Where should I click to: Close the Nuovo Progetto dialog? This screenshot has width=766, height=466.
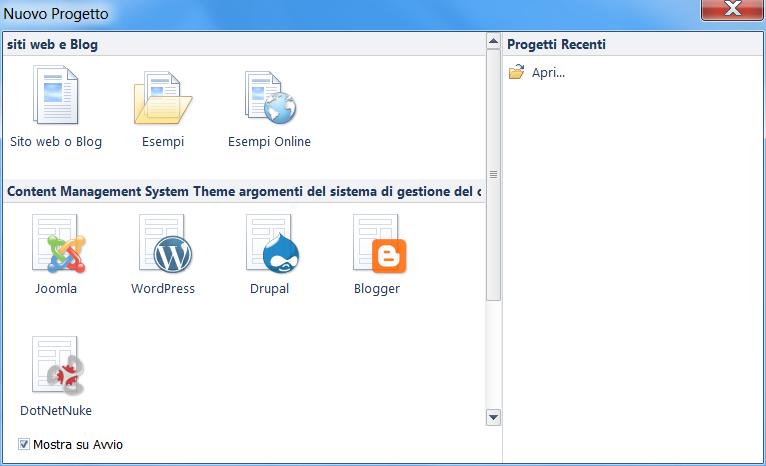pyautogui.click(x=732, y=9)
